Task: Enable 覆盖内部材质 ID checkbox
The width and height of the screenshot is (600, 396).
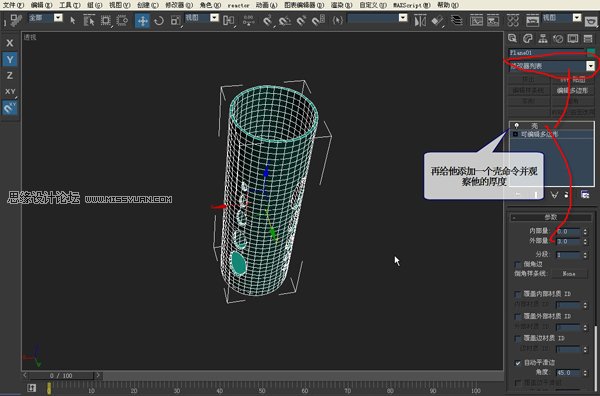Action: [518, 294]
